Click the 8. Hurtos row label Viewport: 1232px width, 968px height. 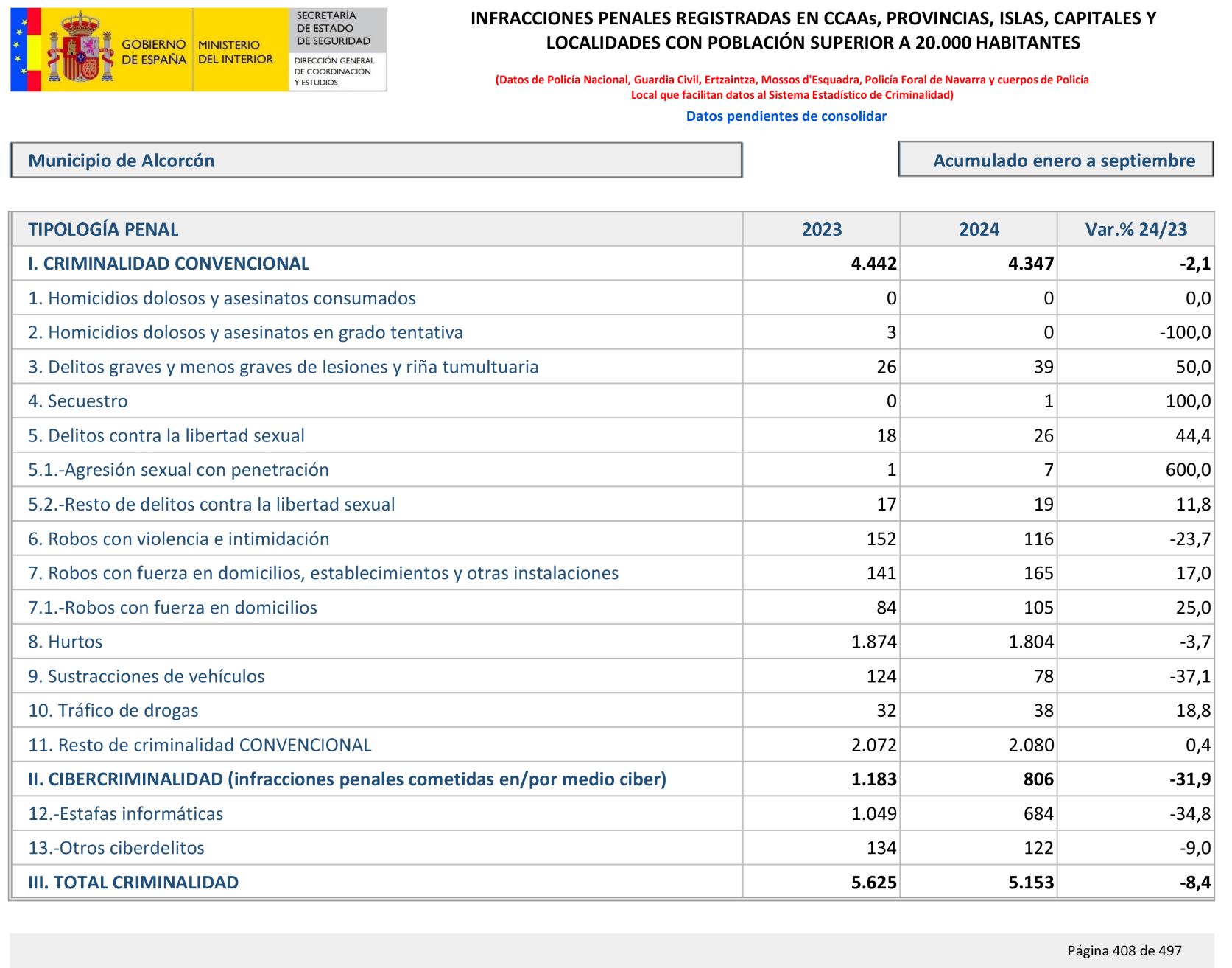click(66, 642)
